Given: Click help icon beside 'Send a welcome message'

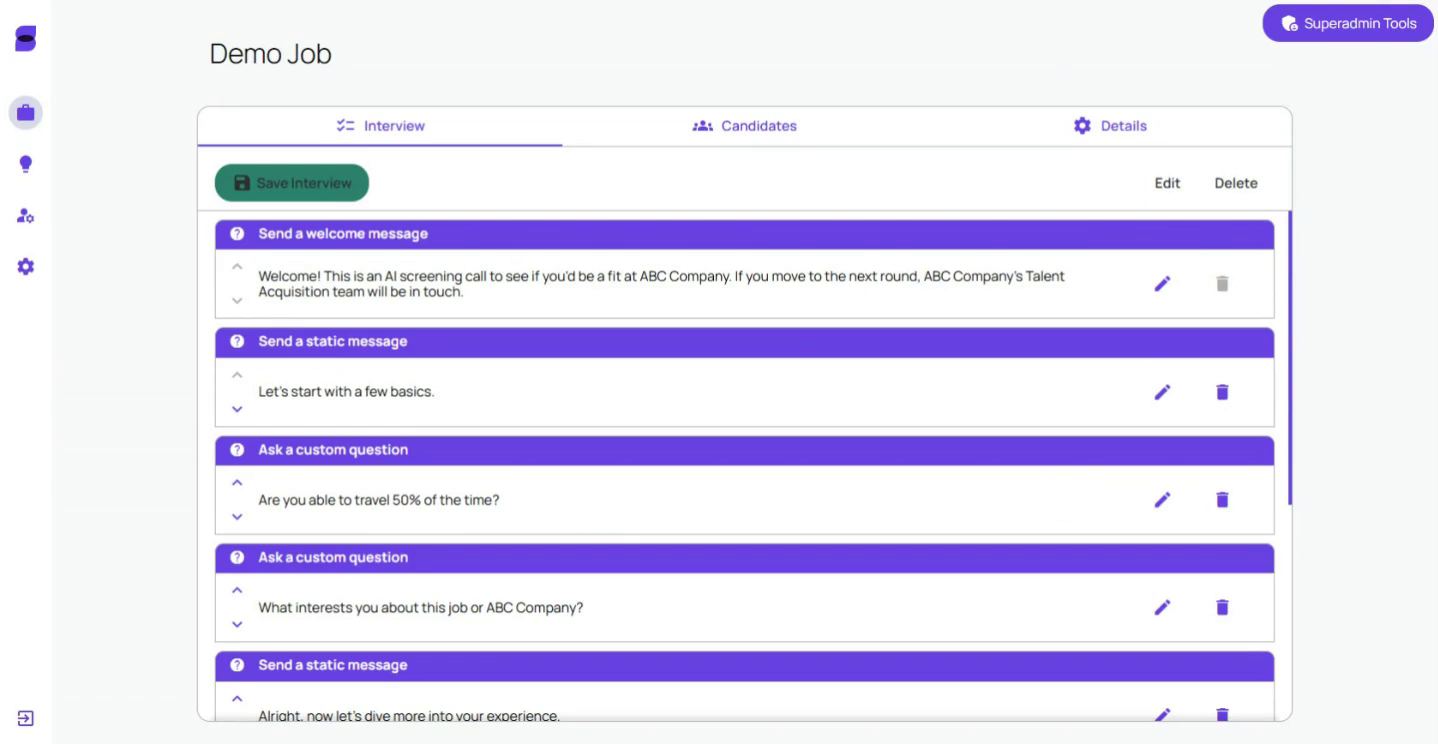Looking at the screenshot, I should coord(237,234).
